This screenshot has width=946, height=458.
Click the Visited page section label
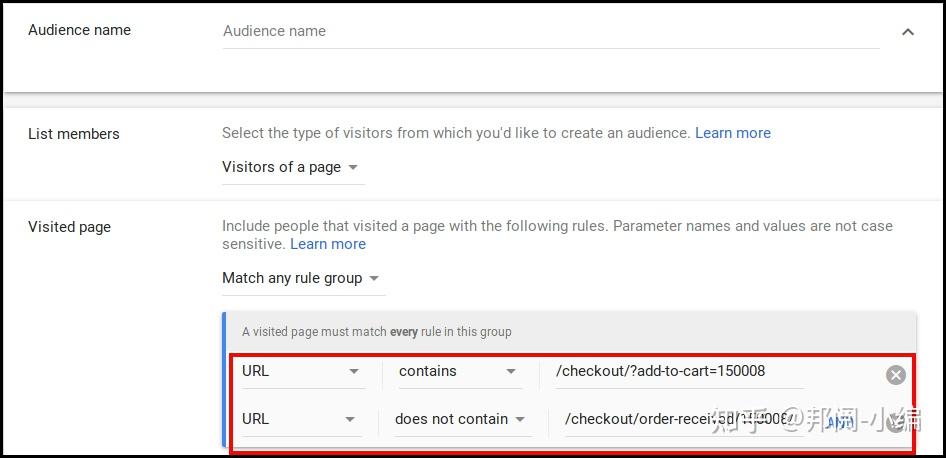[69, 227]
